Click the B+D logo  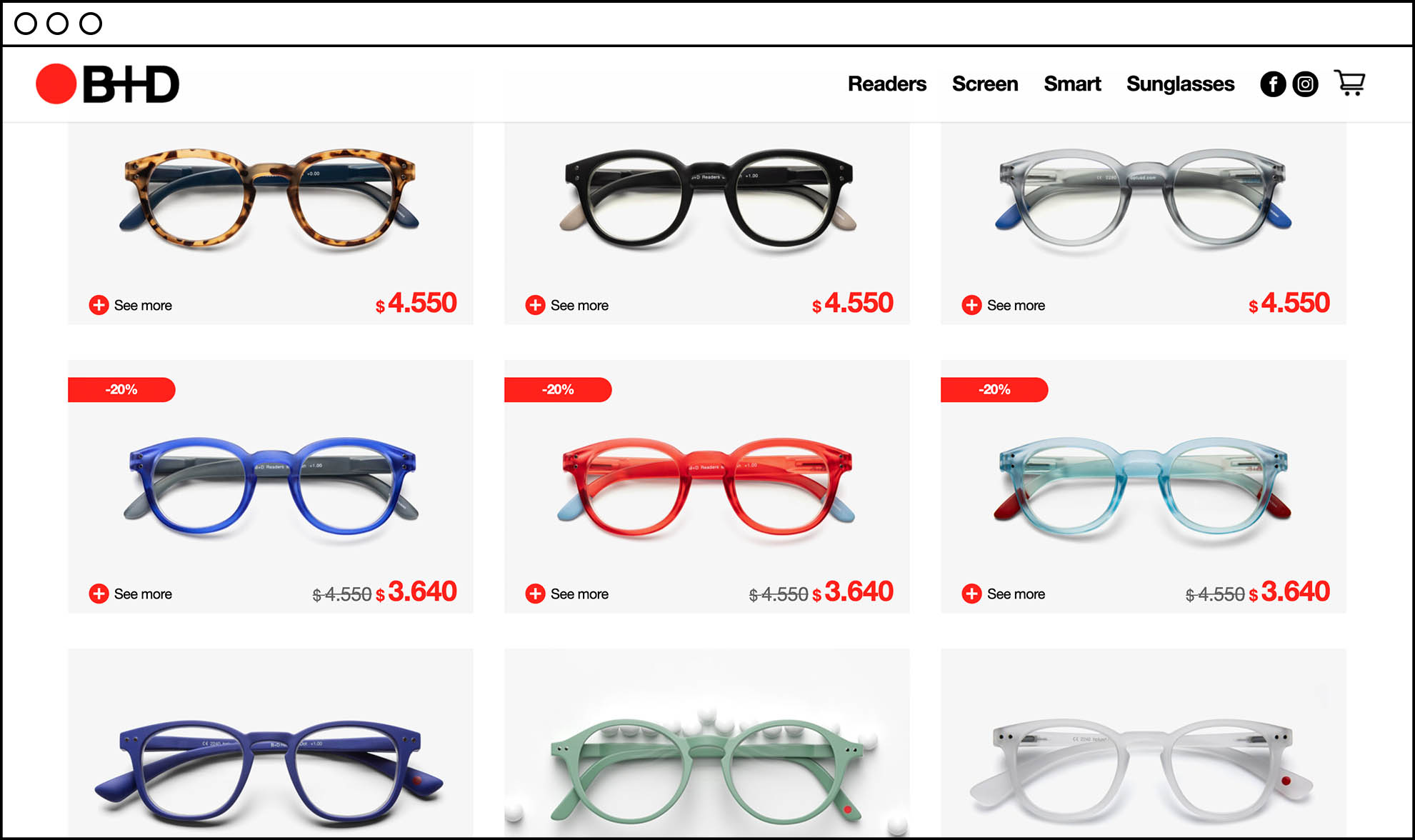point(107,84)
